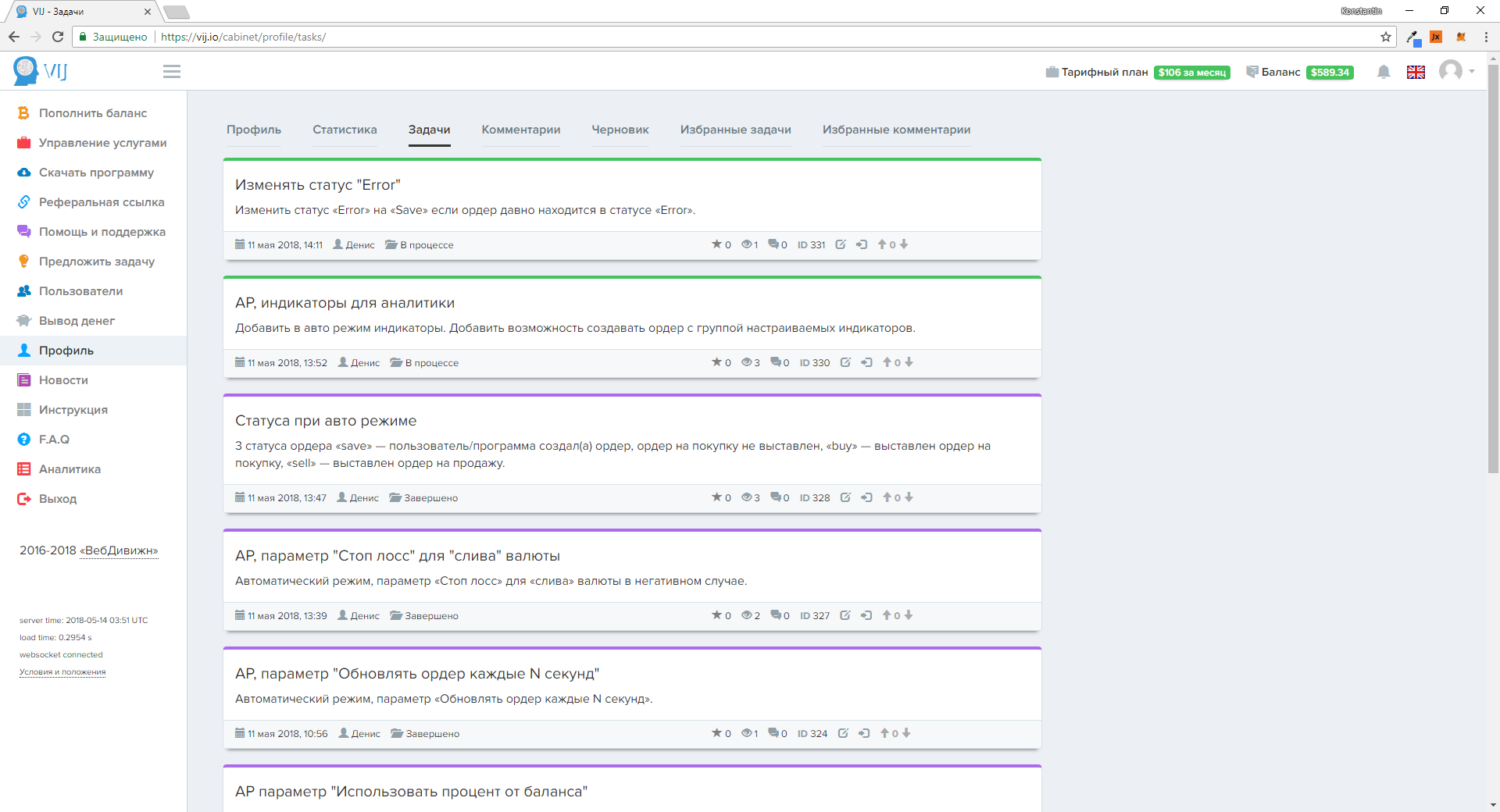Open the Chrome three-dot menu
This screenshot has width=1500, height=812.
click(x=1486, y=37)
